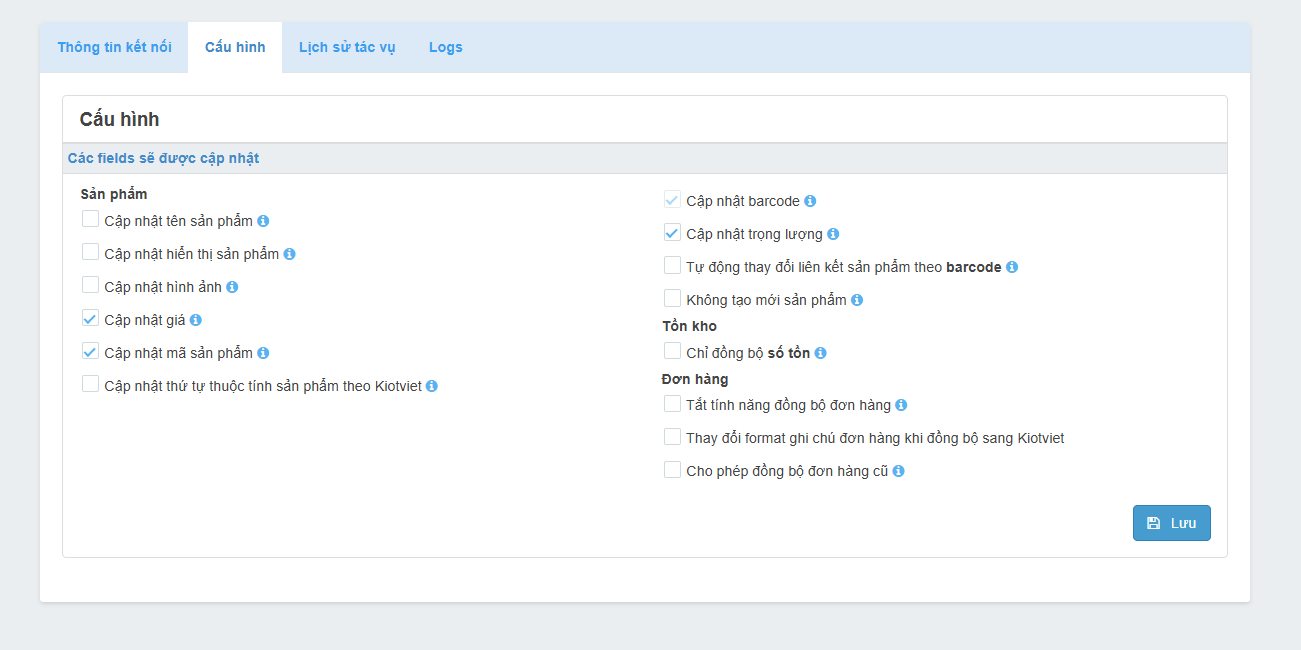
Task: Click info icon next to Không tạo mới sản phẩm
Action: 857,300
